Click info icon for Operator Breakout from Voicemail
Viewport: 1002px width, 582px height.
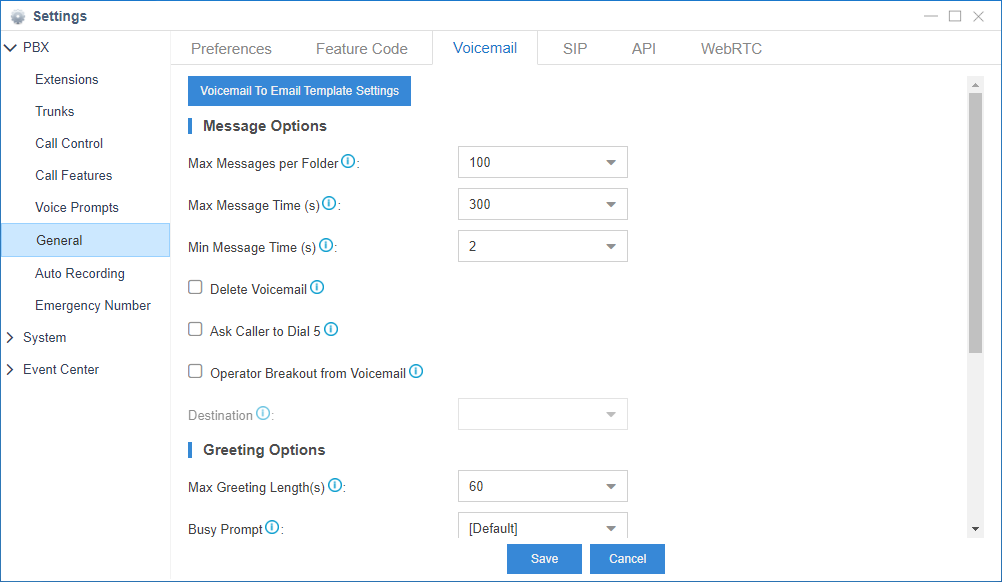[x=416, y=372]
